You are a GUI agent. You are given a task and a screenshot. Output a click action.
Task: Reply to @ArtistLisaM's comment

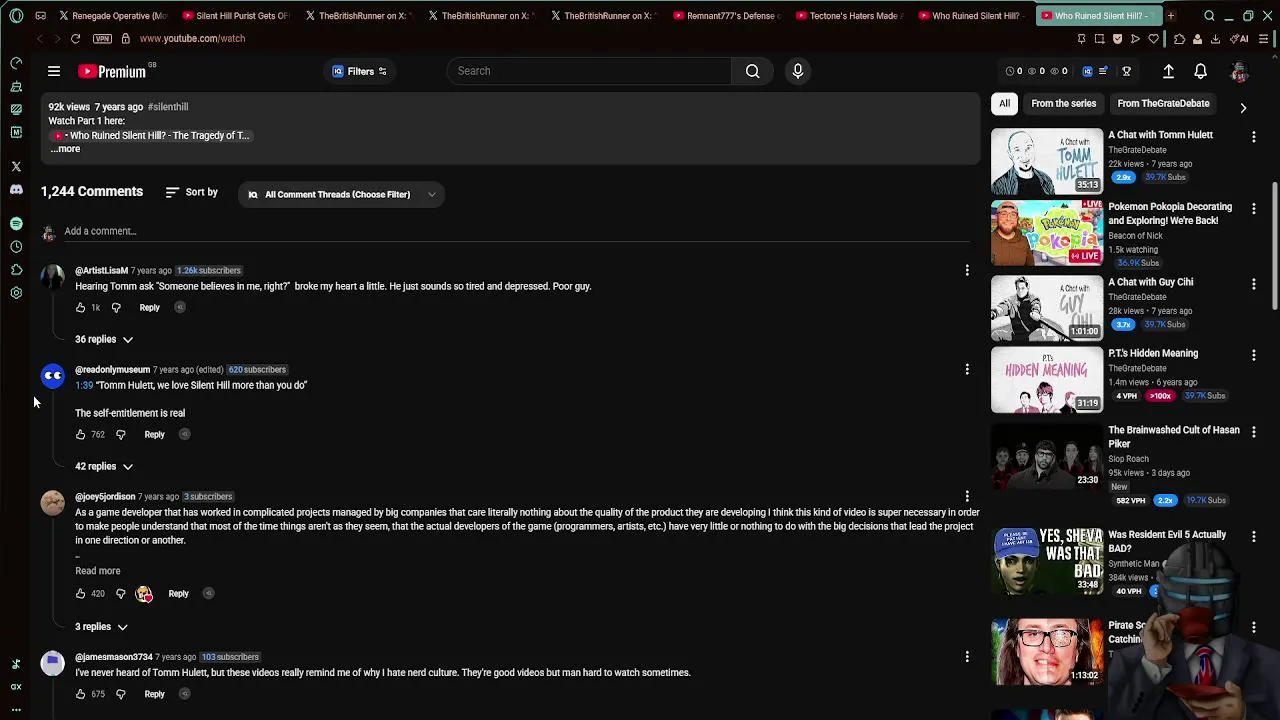point(149,308)
